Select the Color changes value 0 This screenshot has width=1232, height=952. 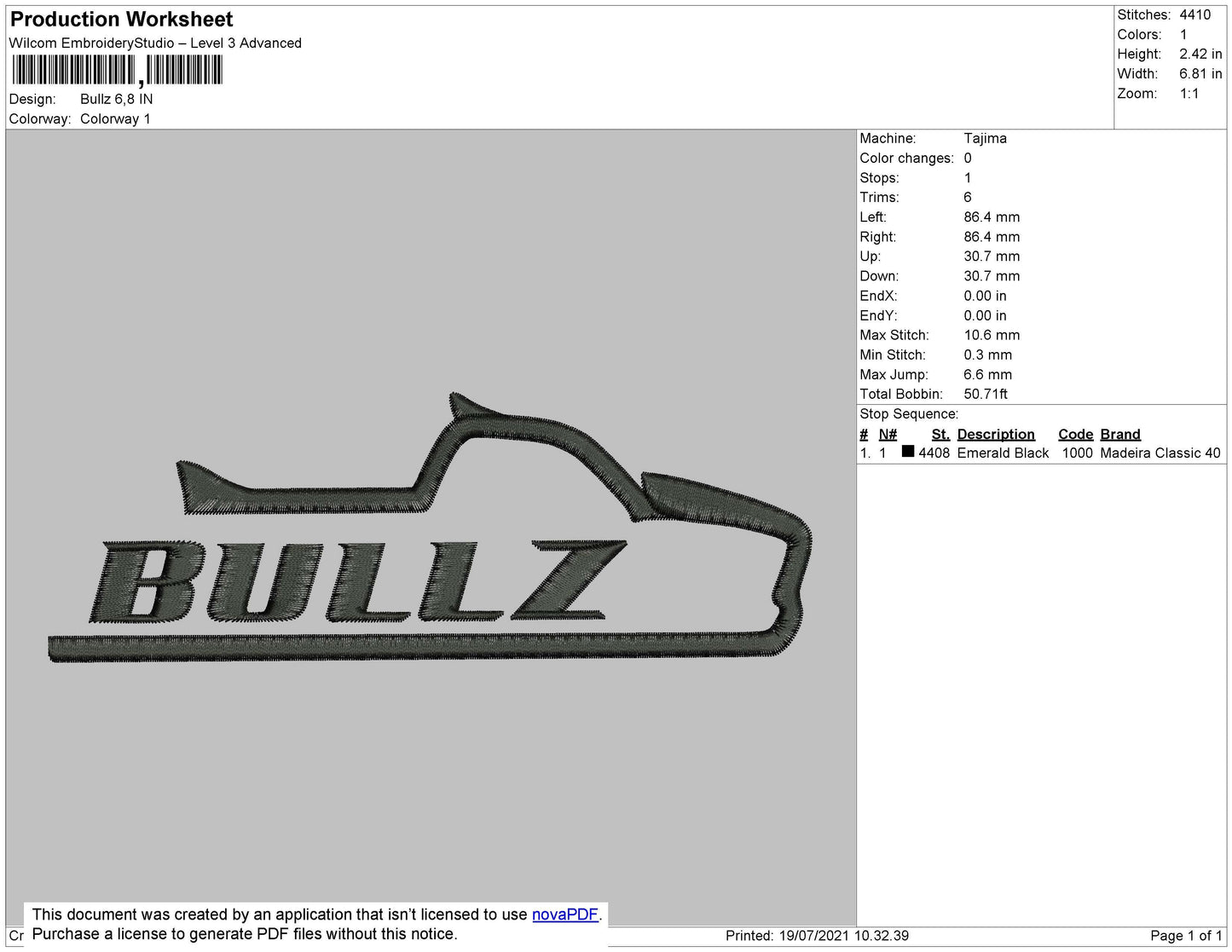click(x=968, y=158)
